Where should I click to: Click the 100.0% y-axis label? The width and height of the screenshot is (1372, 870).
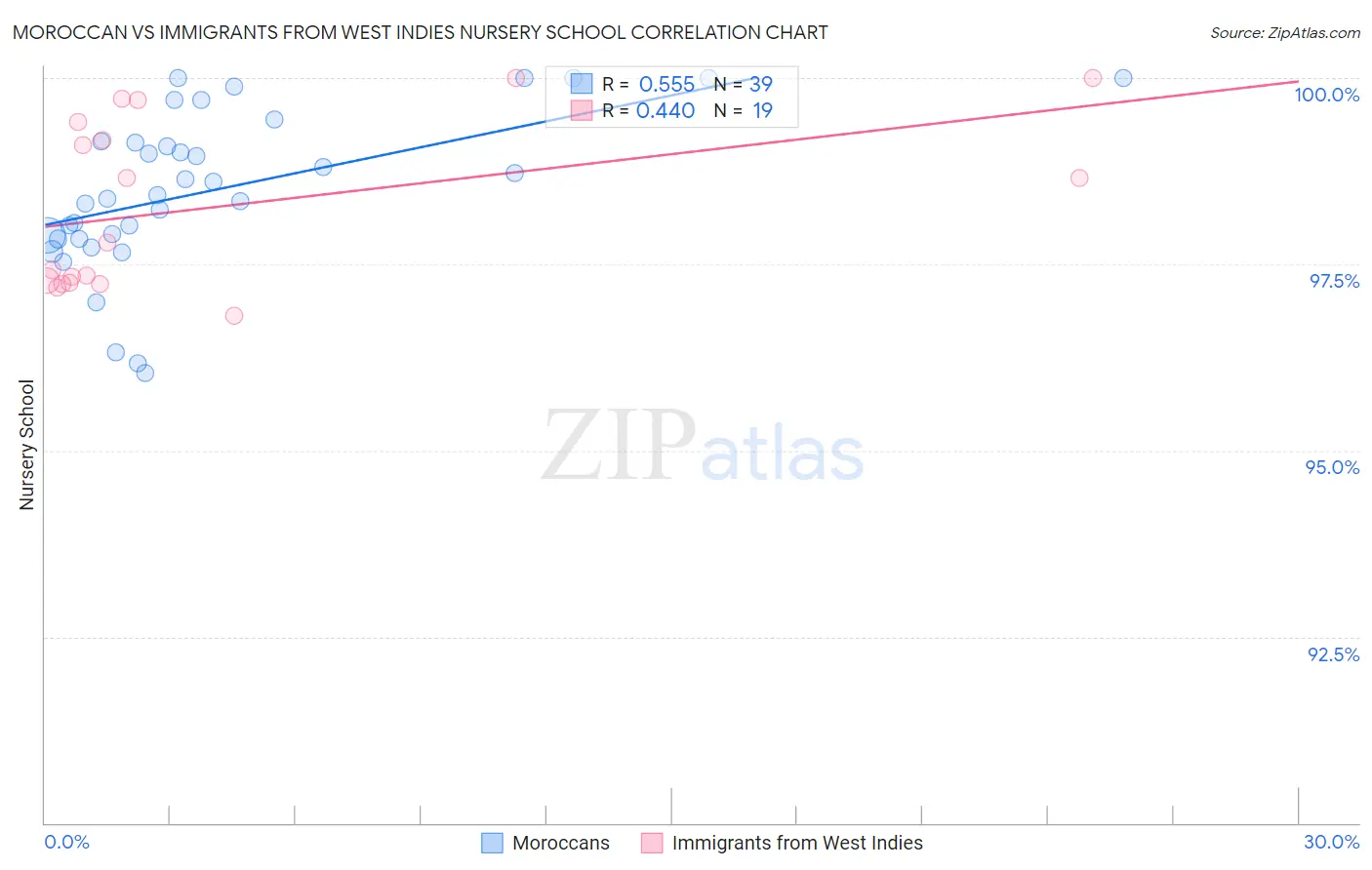tap(1327, 95)
